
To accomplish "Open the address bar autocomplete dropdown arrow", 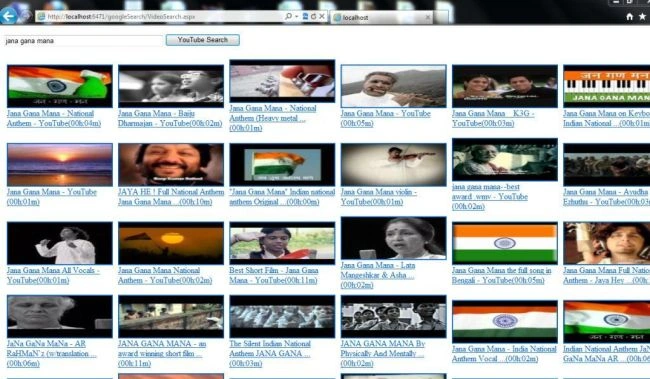I will [297, 17].
